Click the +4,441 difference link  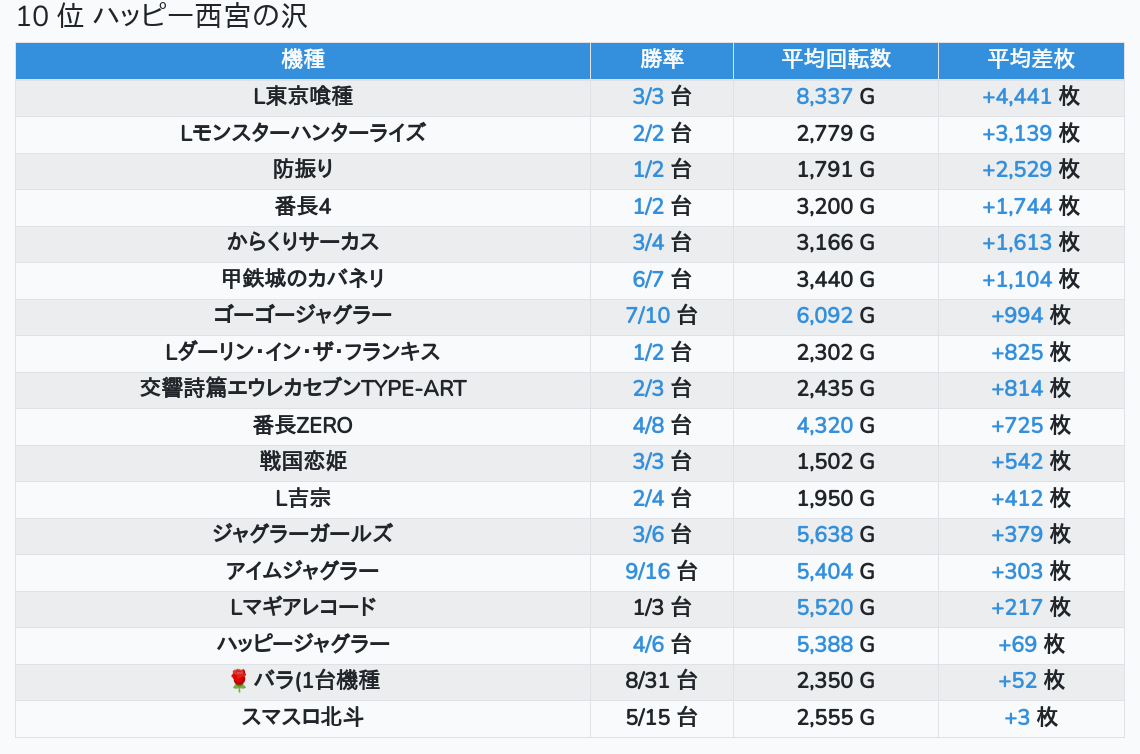(1017, 97)
